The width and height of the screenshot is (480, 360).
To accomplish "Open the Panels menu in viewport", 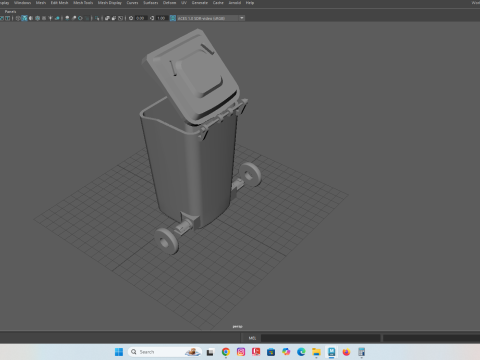I will pos(10,11).
